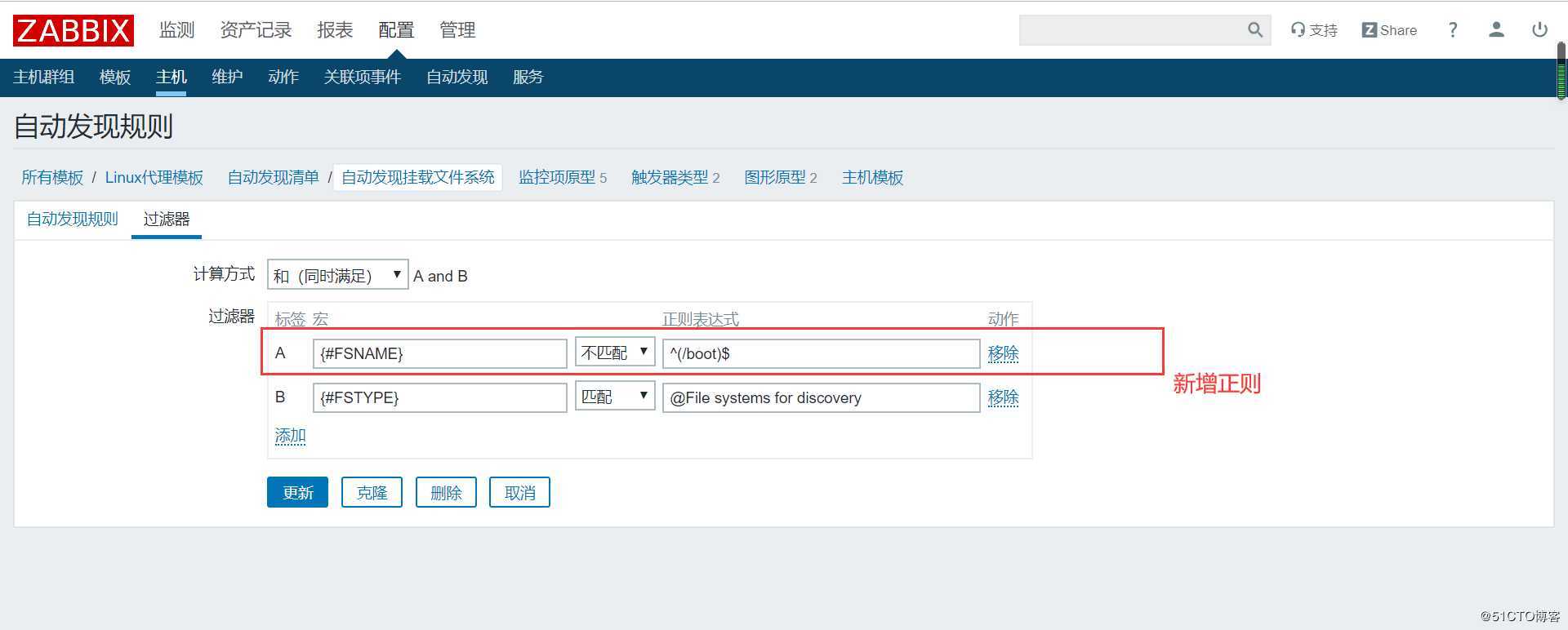This screenshot has height=630, width=1568.
Task: Switch to 过滤器 tab
Action: pos(167,219)
